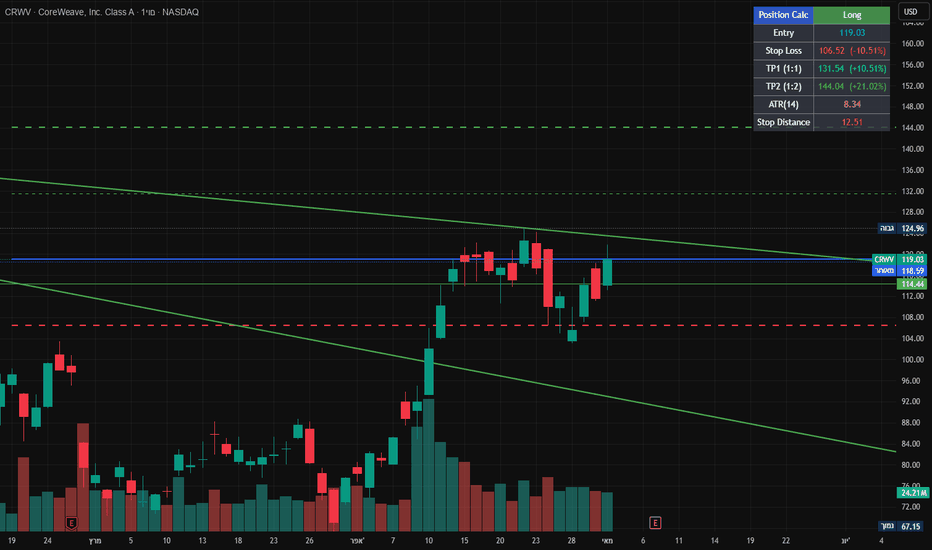Screen dimensions: 932x550
Task: Select the יוני month label on time axis
Action: (846, 540)
